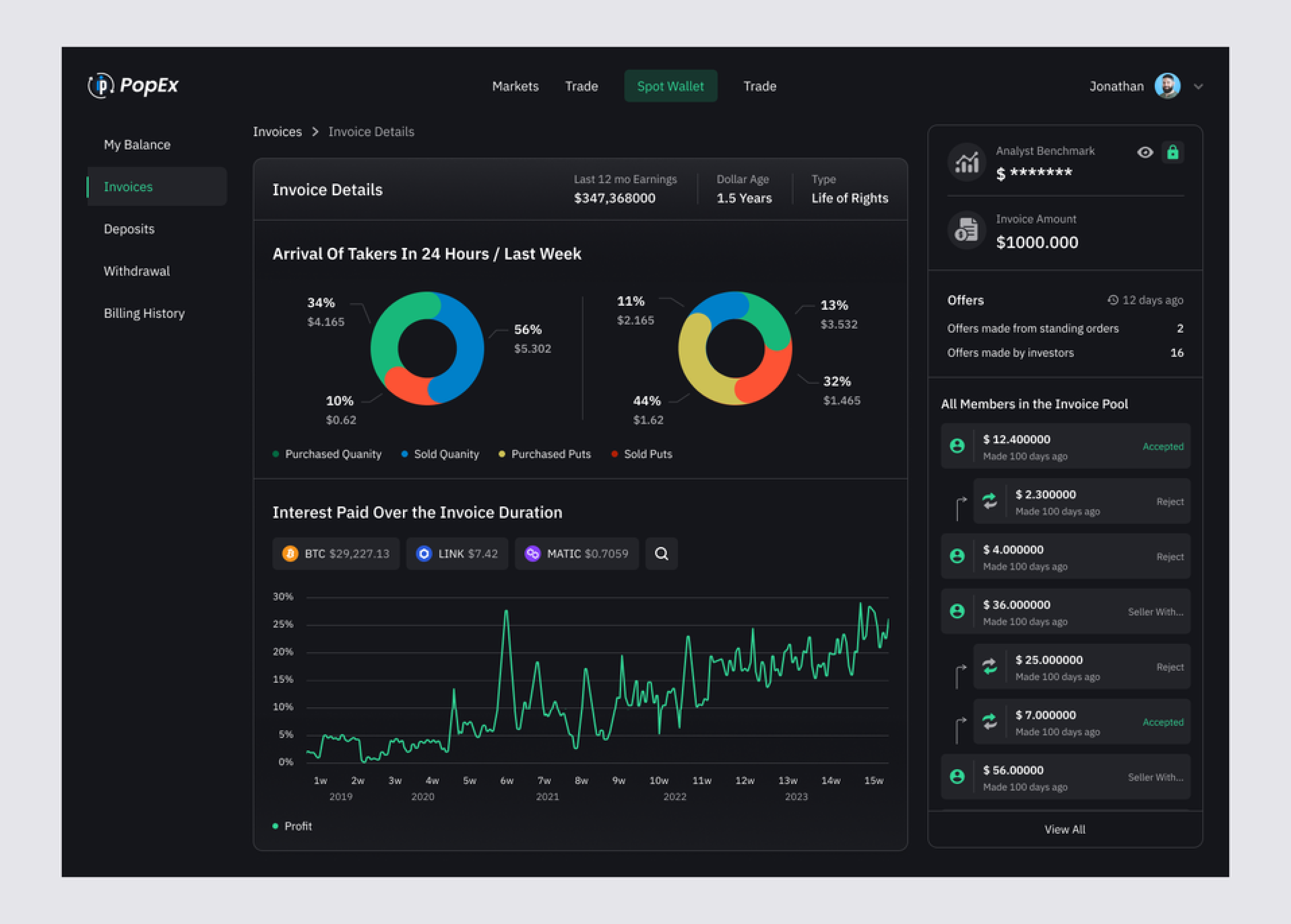The width and height of the screenshot is (1291, 924).
Task: Click Jonathan's profile avatar
Action: pyautogui.click(x=1167, y=87)
